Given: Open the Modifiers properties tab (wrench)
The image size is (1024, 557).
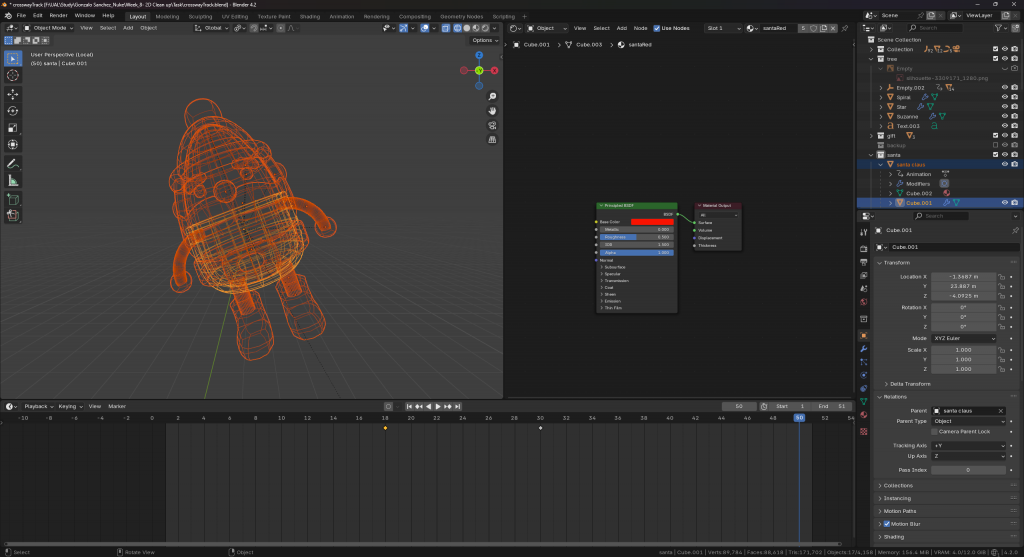Looking at the screenshot, I should 863,349.
